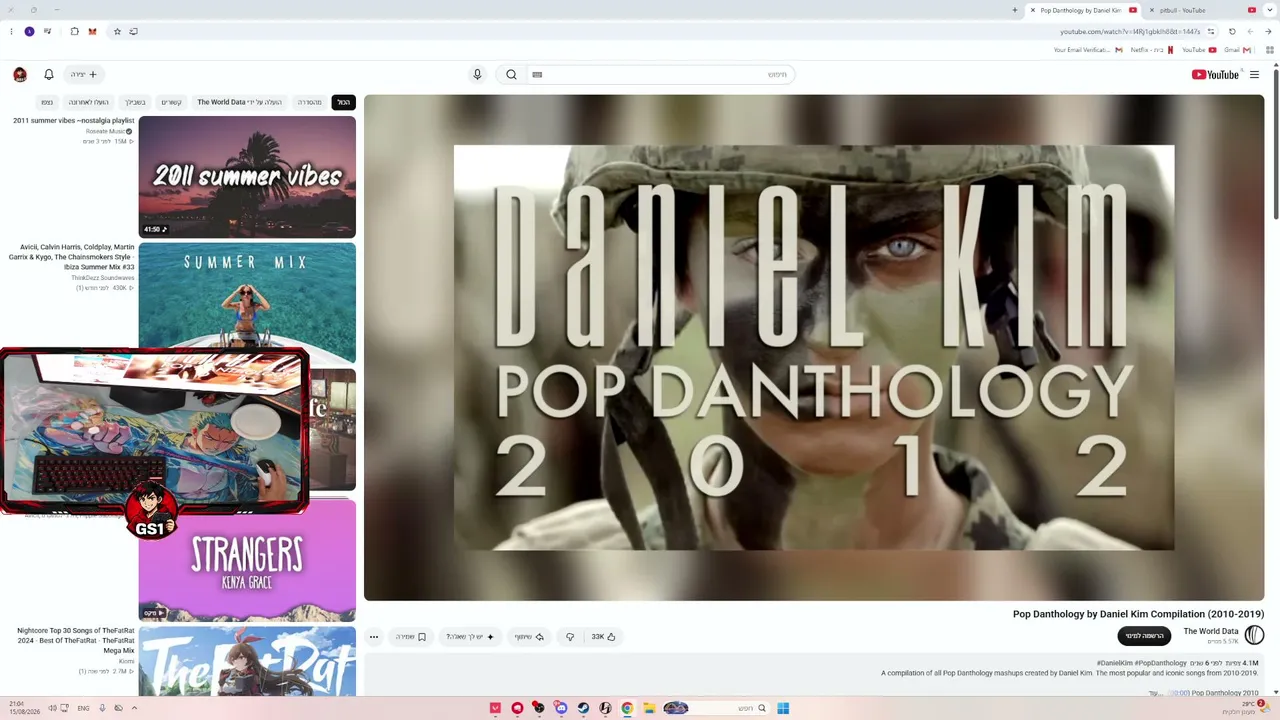Select the 'בשבילך' filter chip
The width and height of the screenshot is (1280, 720).
[136, 102]
